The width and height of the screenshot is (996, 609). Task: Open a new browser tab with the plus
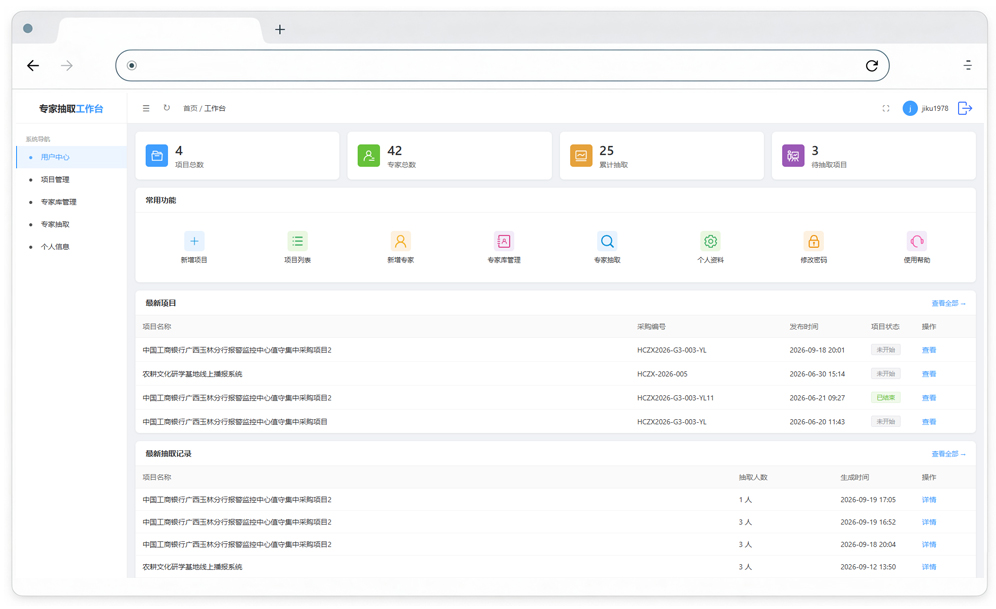pyautogui.click(x=280, y=29)
